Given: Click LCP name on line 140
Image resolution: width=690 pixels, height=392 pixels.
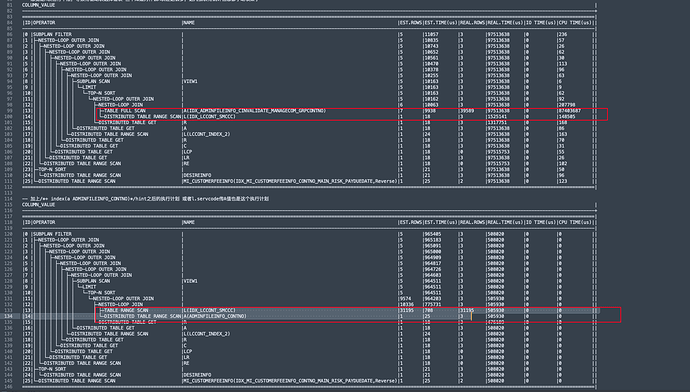Looking at the screenshot, I should click(x=188, y=352).
